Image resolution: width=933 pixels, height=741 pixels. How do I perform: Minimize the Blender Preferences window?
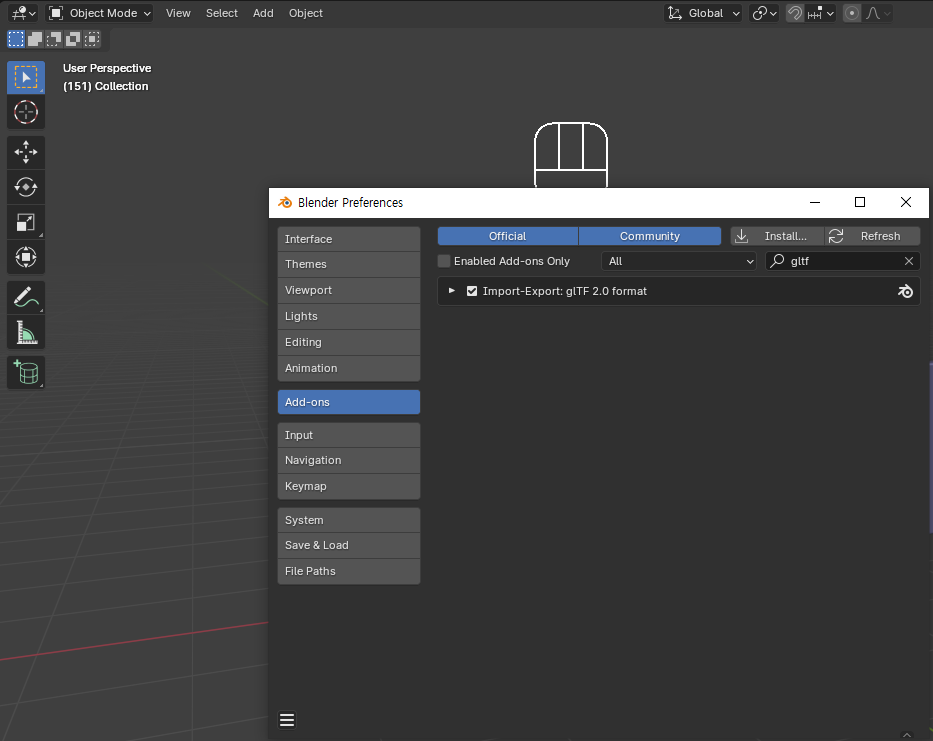point(815,202)
